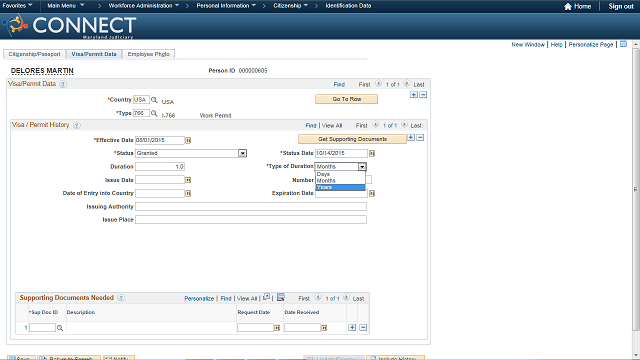The image size is (640, 360).
Task: Open Expiration Date calendar picker
Action: point(372,193)
